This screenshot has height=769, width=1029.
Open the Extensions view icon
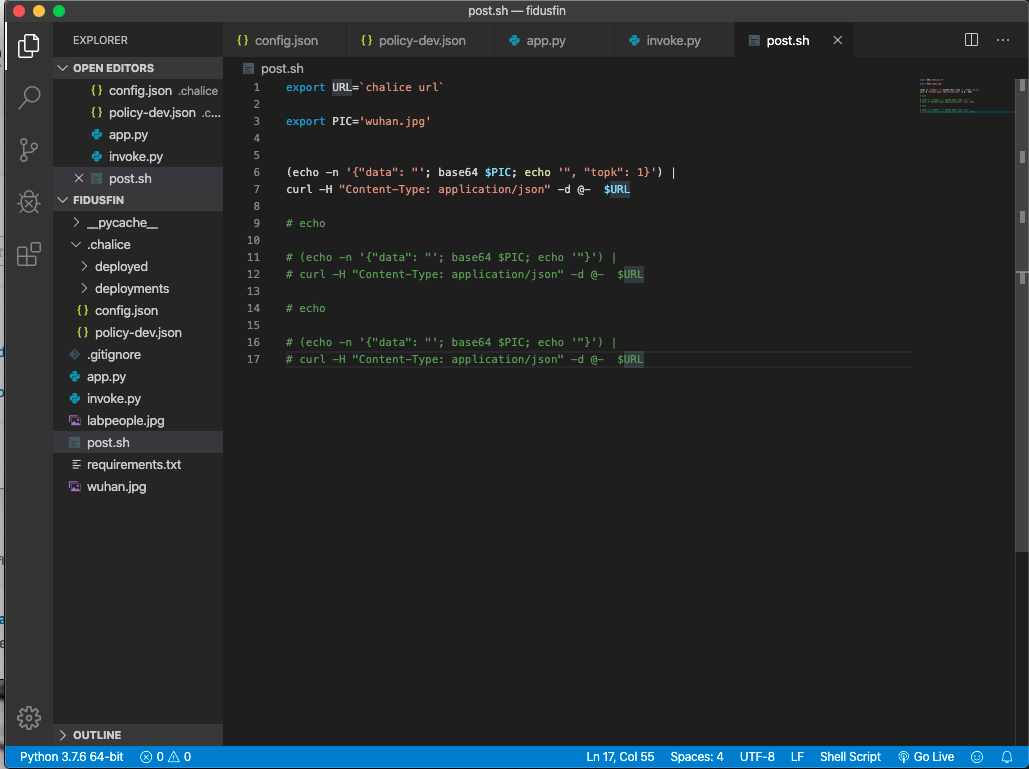point(29,254)
